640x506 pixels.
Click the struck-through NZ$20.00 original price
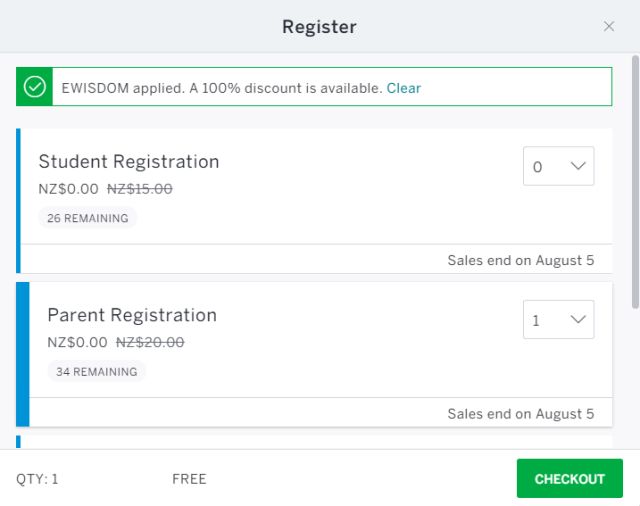(x=150, y=342)
